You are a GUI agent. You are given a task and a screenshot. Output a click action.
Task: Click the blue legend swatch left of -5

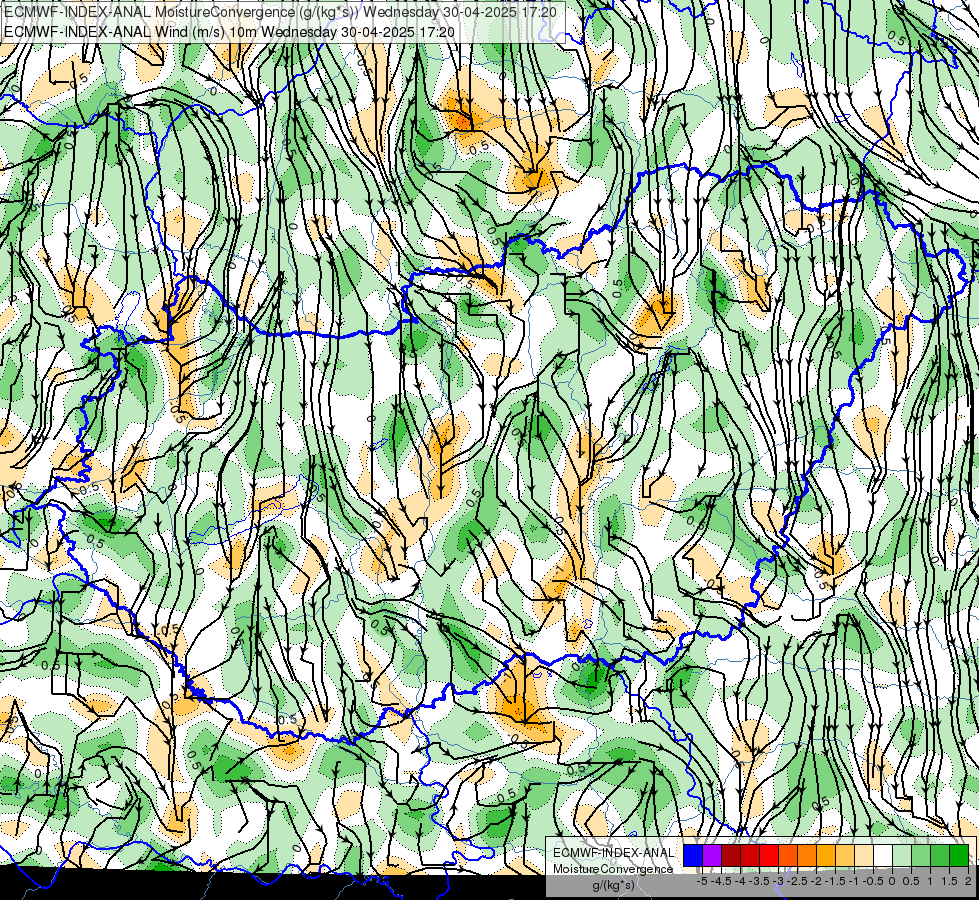tap(693, 855)
